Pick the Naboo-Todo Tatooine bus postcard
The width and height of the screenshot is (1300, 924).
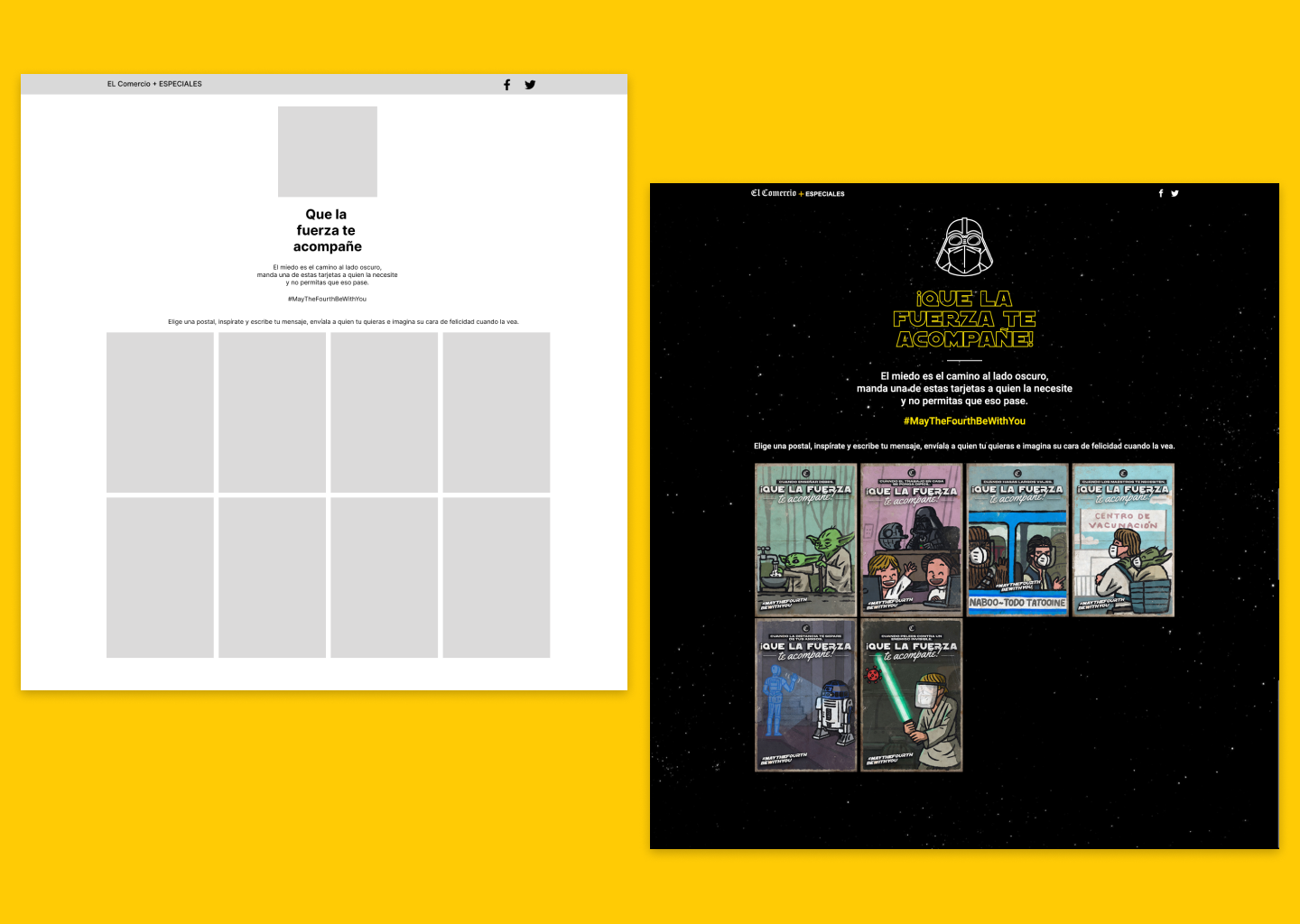pyautogui.click(x=1017, y=540)
